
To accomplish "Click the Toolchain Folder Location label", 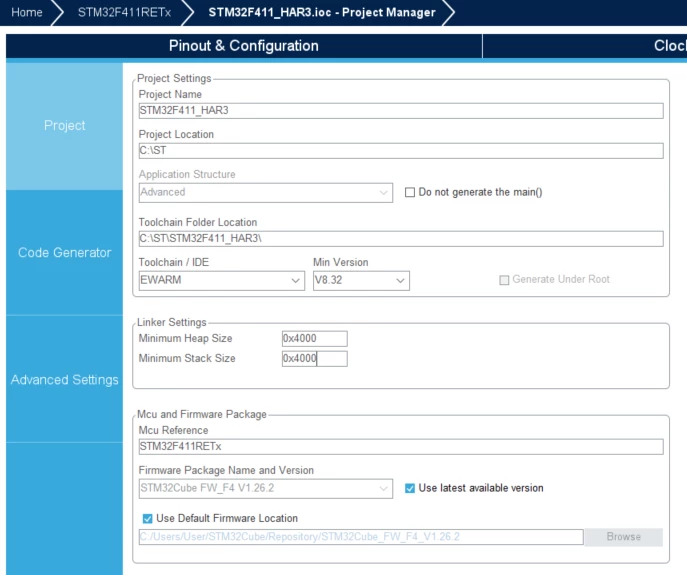I will pyautogui.click(x=198, y=223).
